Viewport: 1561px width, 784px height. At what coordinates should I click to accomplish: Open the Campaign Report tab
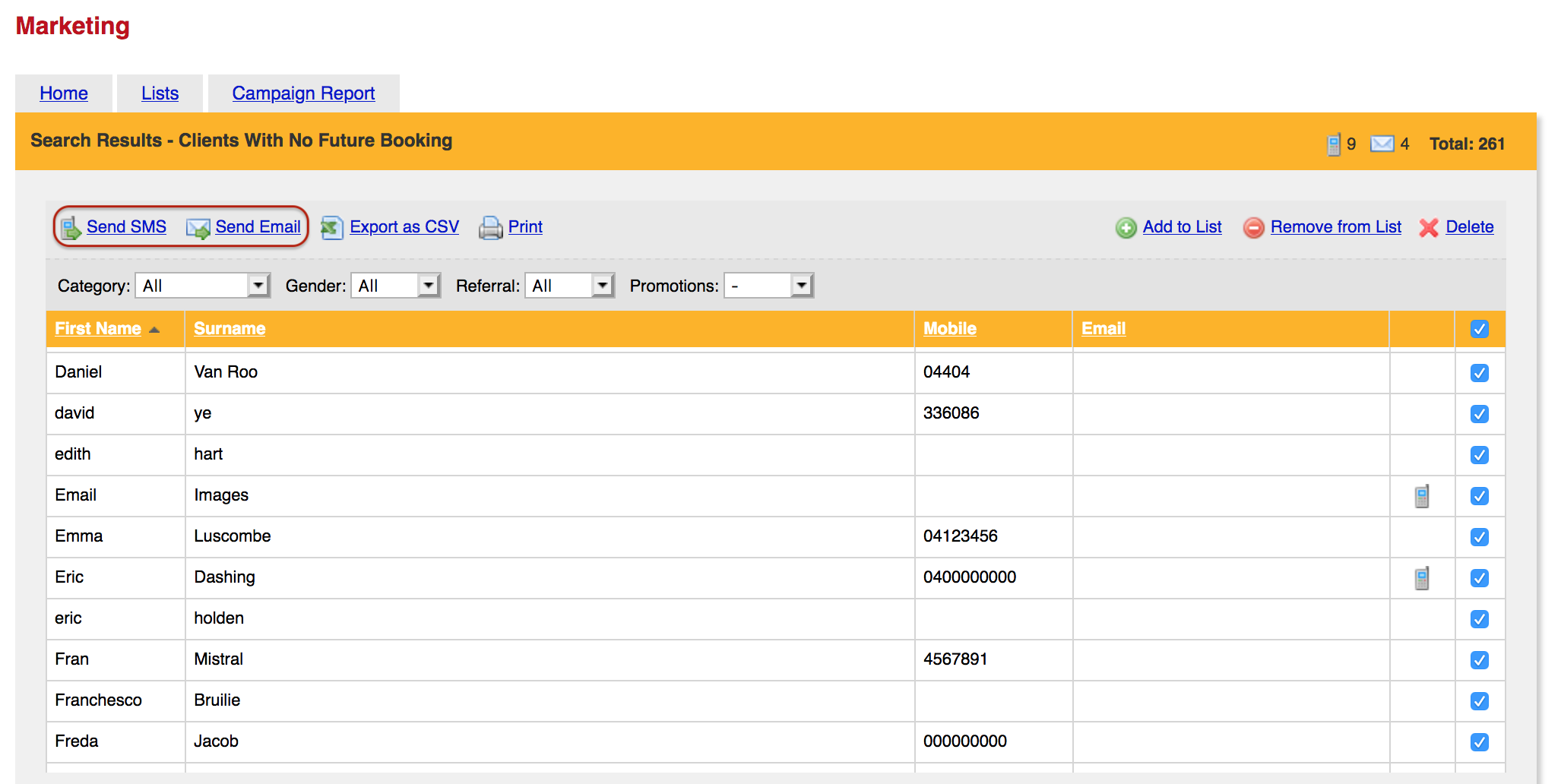[x=303, y=93]
